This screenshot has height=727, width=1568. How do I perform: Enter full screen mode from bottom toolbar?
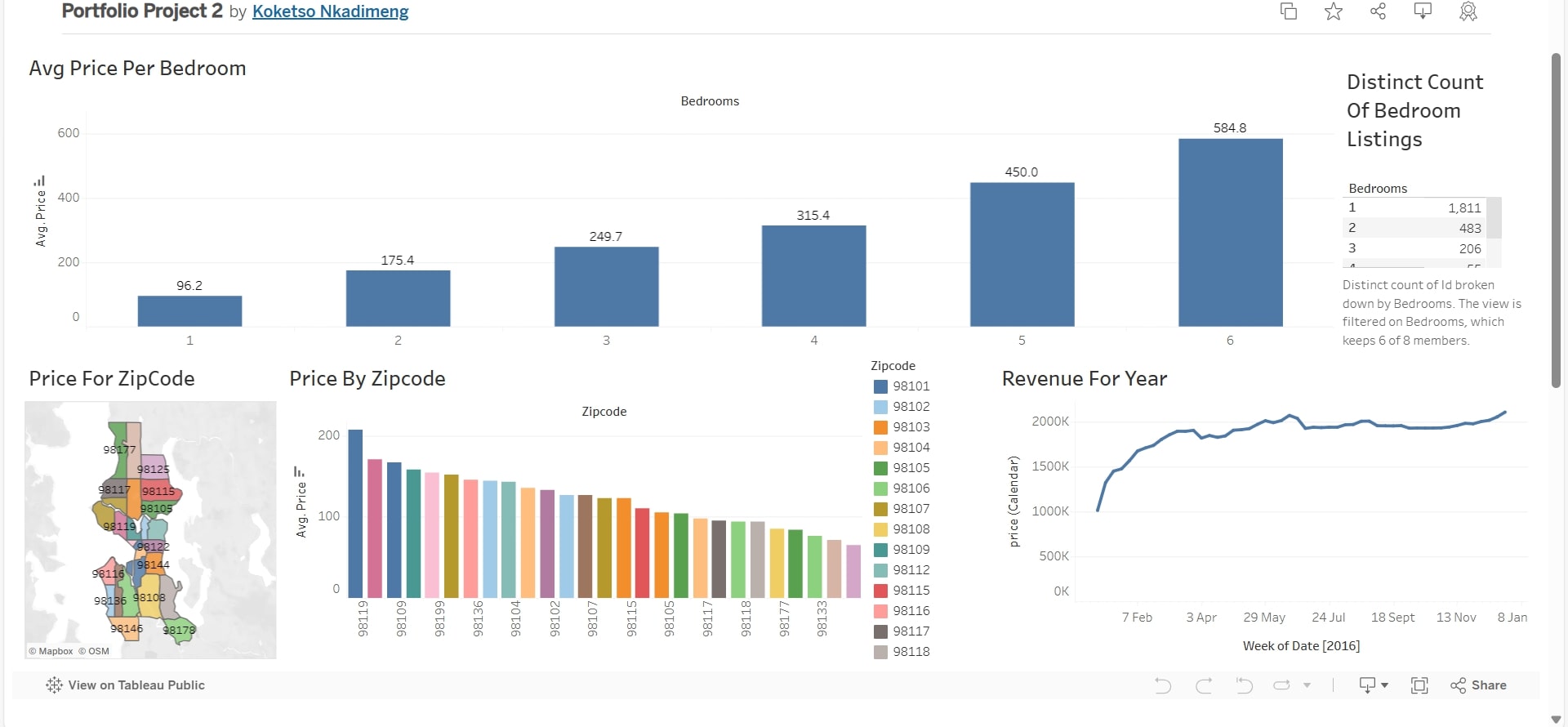pyautogui.click(x=1419, y=685)
